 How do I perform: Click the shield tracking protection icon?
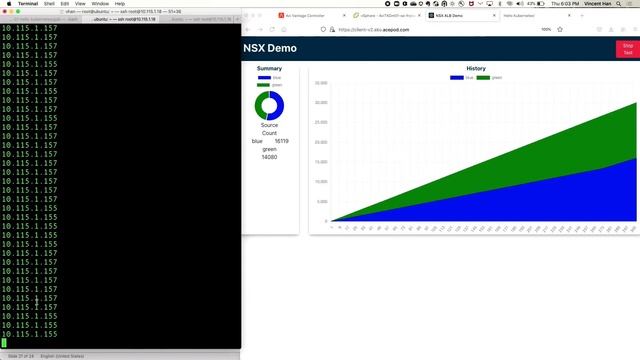[x=323, y=29]
